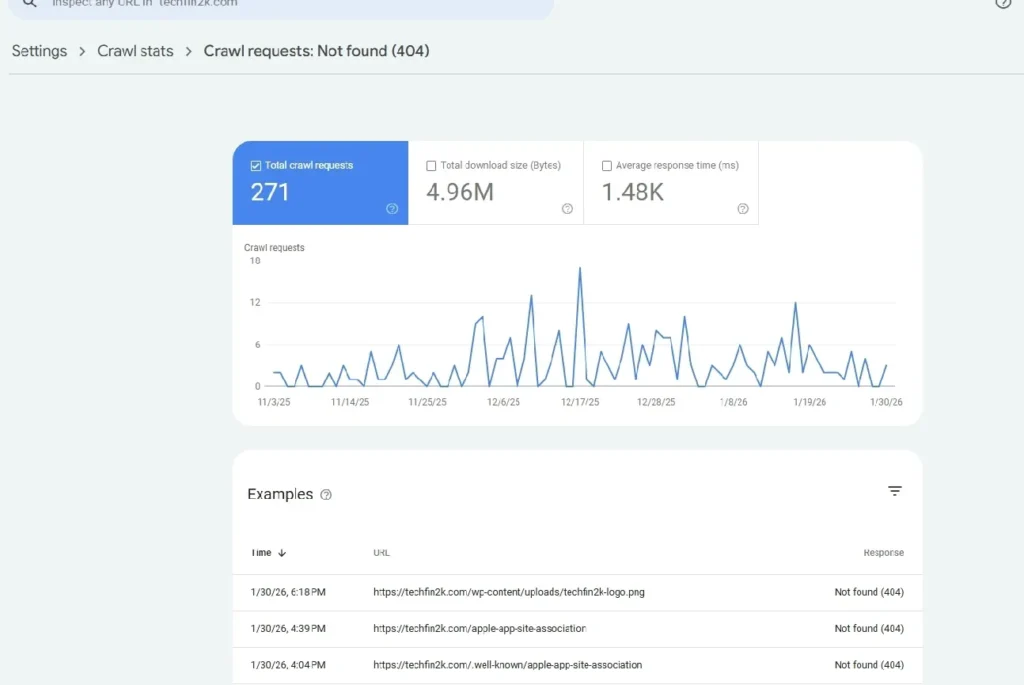Click the 12/6/25 date label on chart axis

[x=504, y=402]
